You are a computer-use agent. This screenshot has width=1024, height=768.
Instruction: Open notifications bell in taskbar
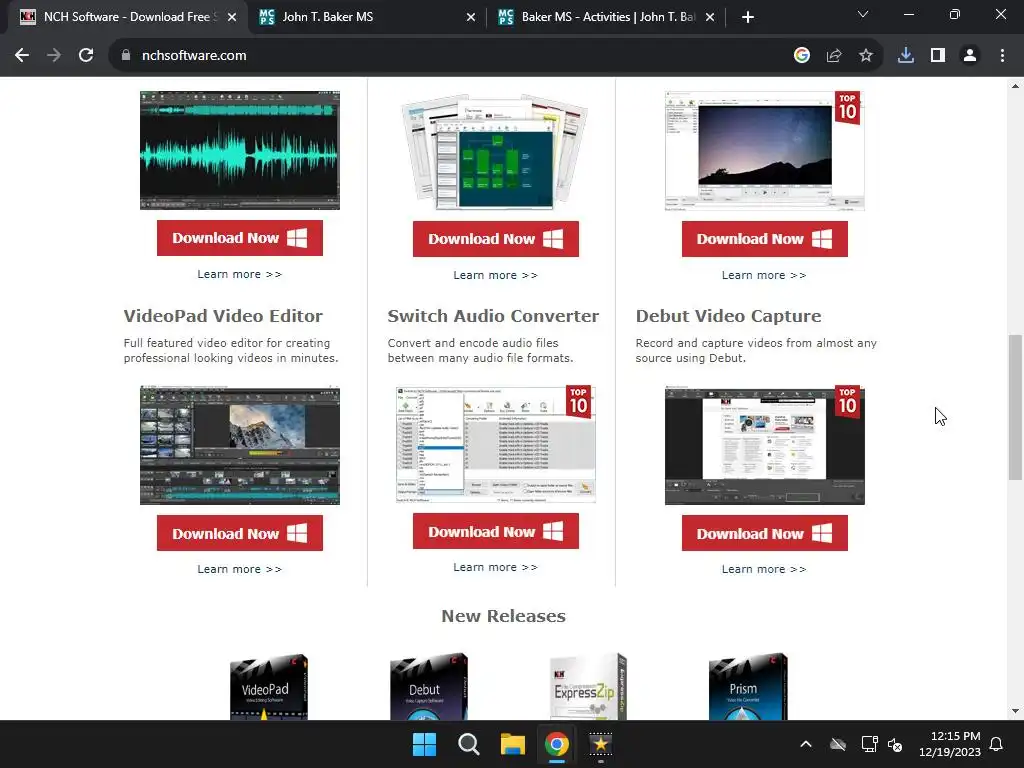[x=997, y=744]
